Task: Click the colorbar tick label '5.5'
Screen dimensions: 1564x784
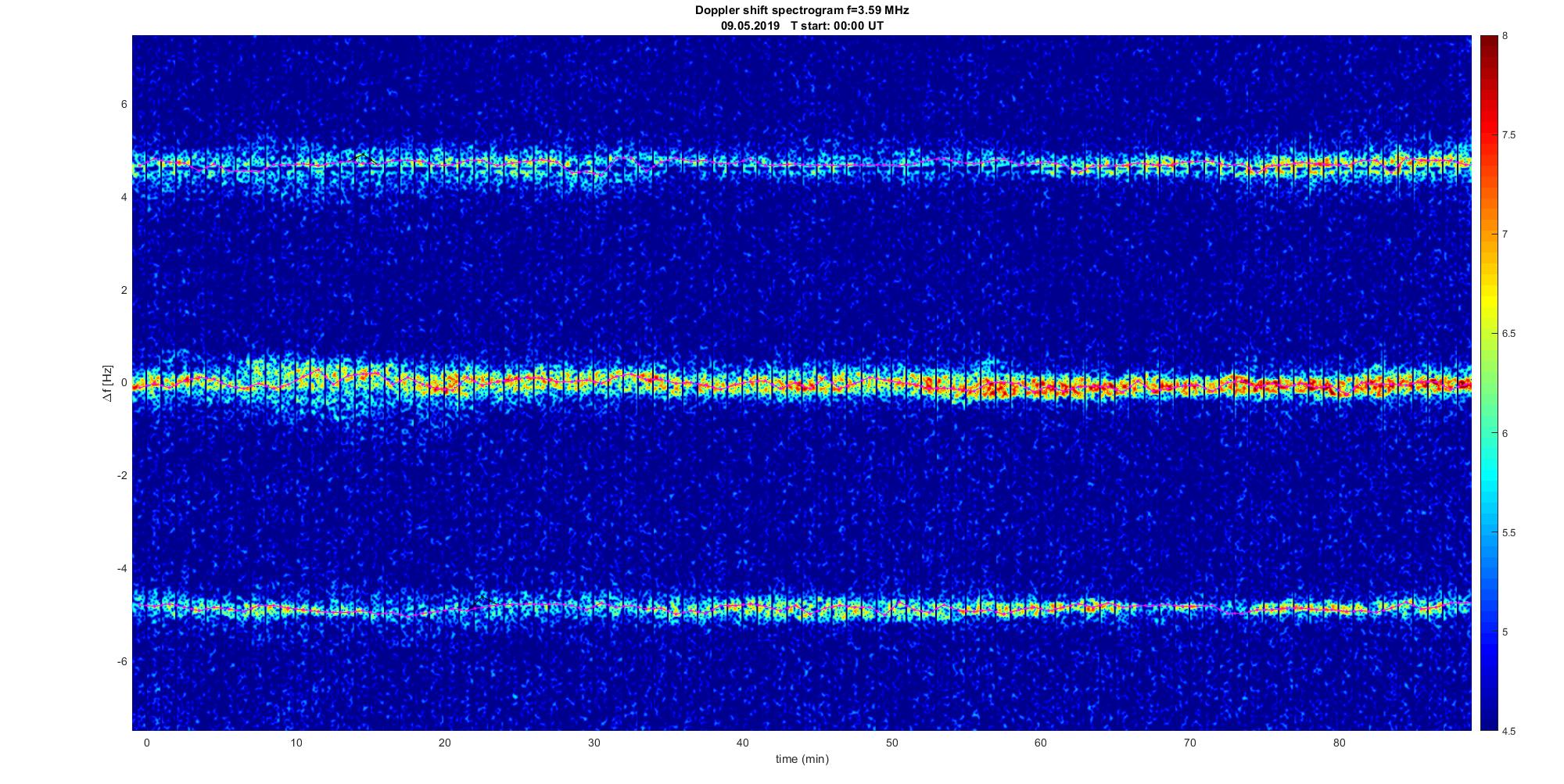Action: point(1509,533)
